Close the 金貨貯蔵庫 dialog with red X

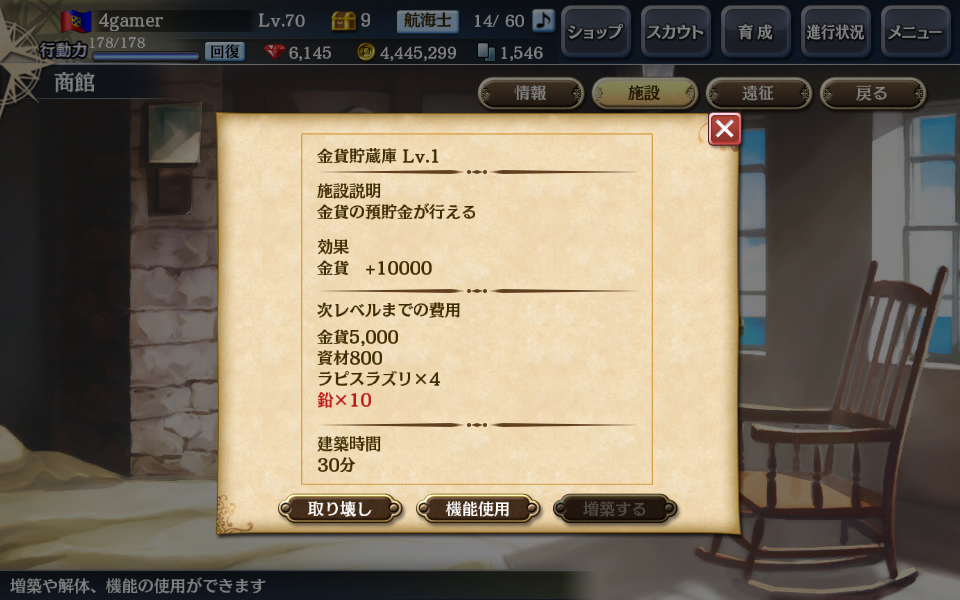tap(724, 129)
